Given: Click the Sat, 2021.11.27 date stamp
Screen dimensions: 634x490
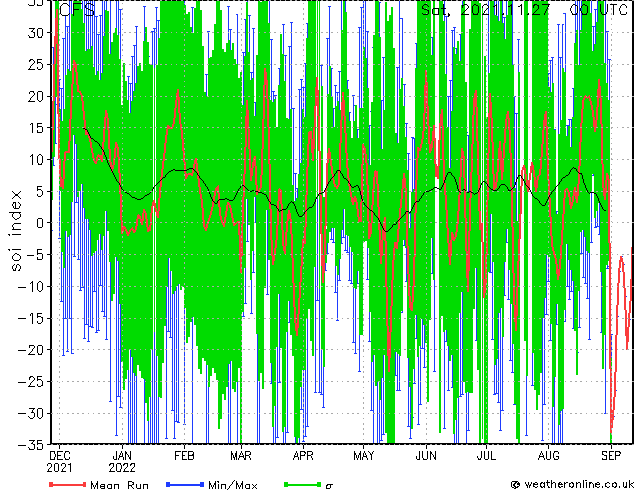Looking at the screenshot, I should [485, 9].
